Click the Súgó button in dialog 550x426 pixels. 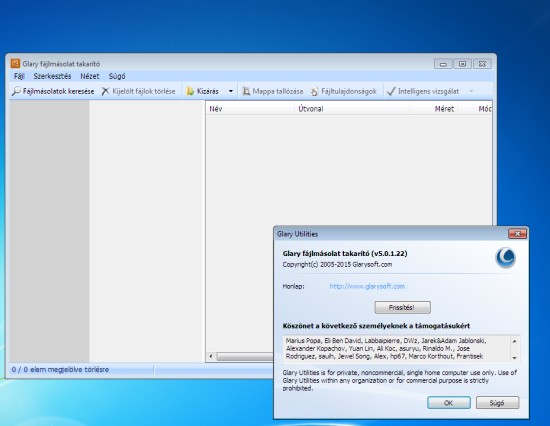tap(497, 403)
